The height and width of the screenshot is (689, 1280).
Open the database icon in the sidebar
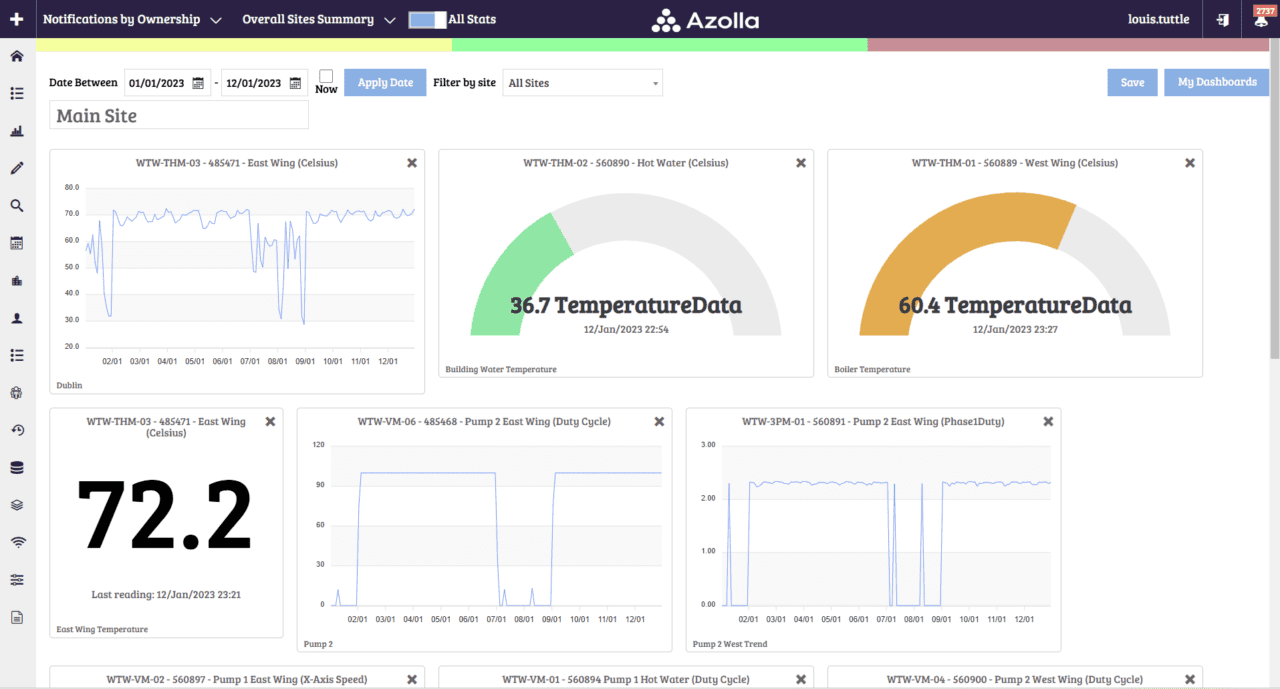coord(16,466)
